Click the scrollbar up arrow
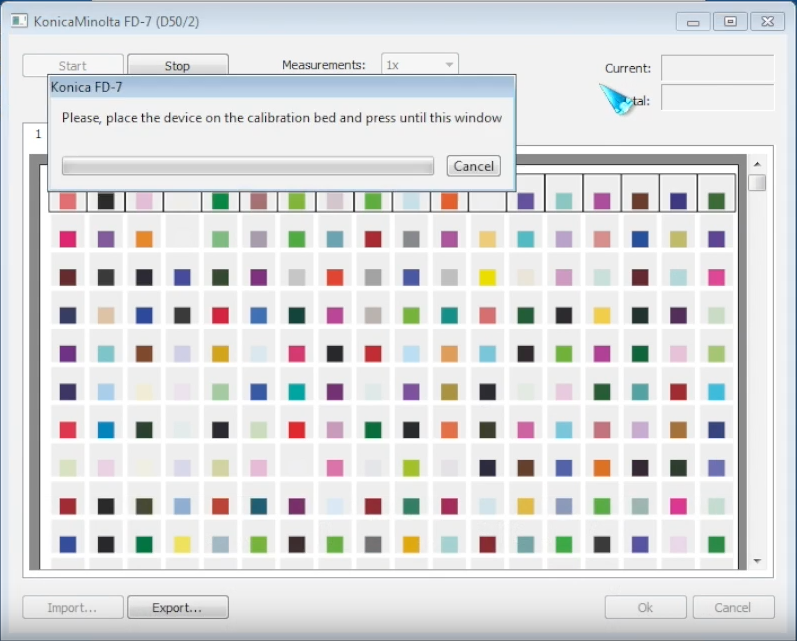Image resolution: width=797 pixels, height=641 pixels. click(x=757, y=164)
